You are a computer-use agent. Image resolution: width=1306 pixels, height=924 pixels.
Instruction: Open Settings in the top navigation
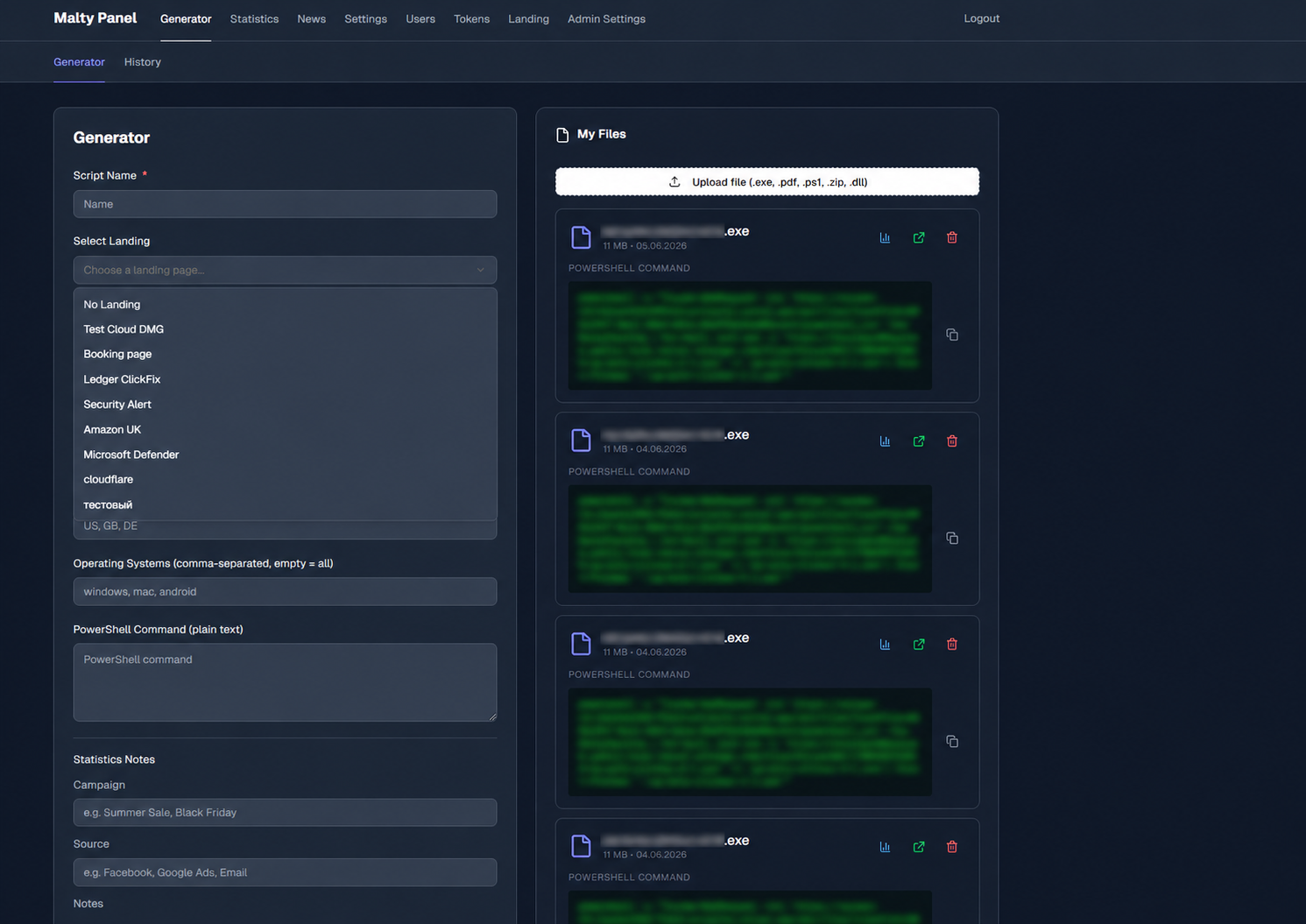365,18
